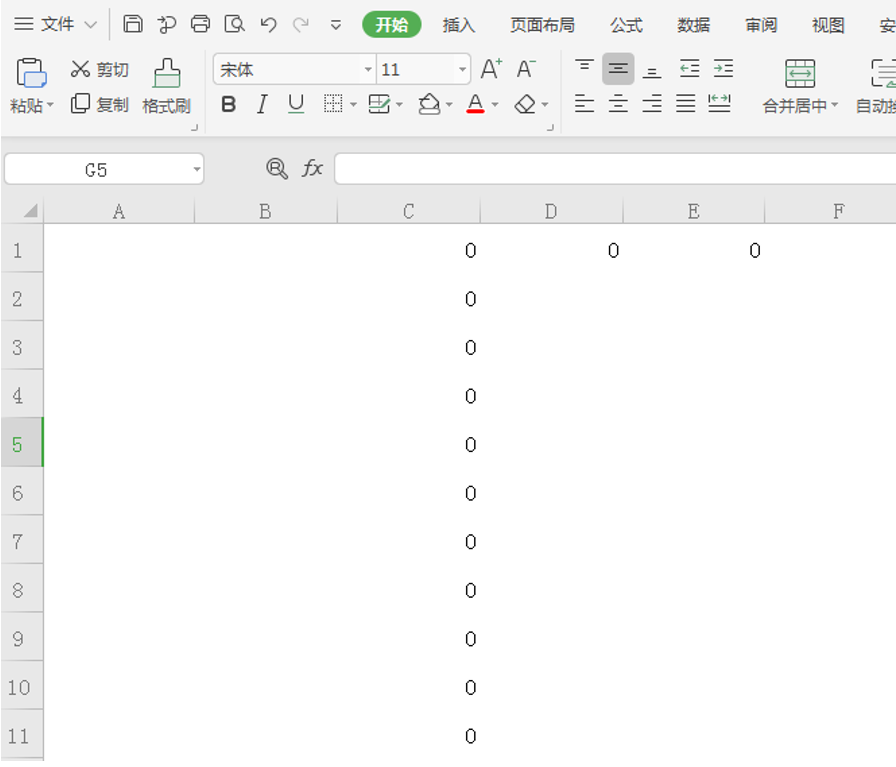The width and height of the screenshot is (896, 767).
Task: Select the Format Painter (格式刷) tool
Action: tap(166, 86)
